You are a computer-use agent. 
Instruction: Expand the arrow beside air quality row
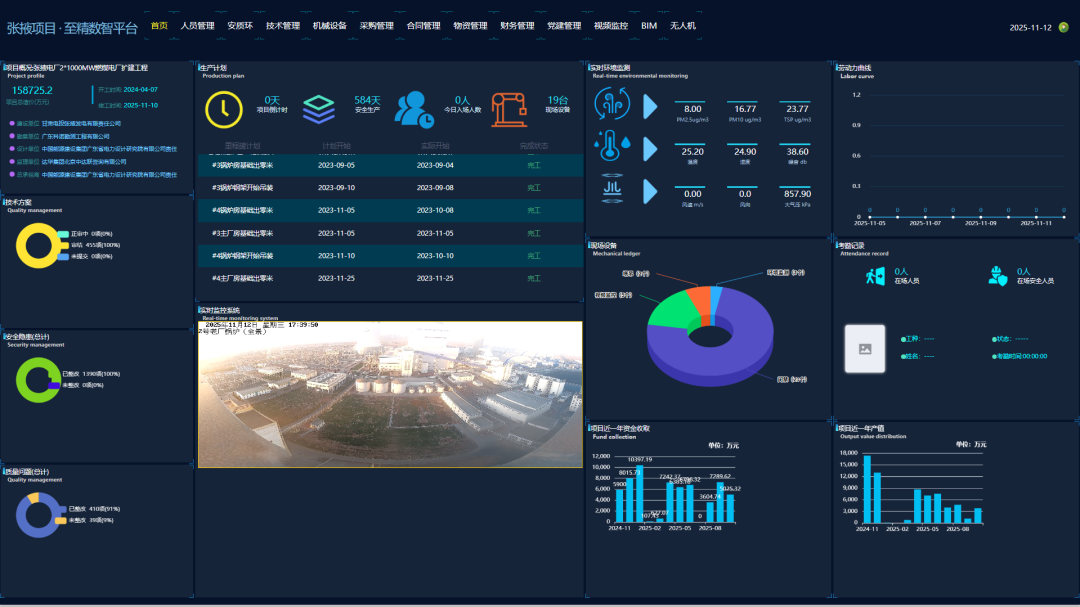tap(650, 106)
